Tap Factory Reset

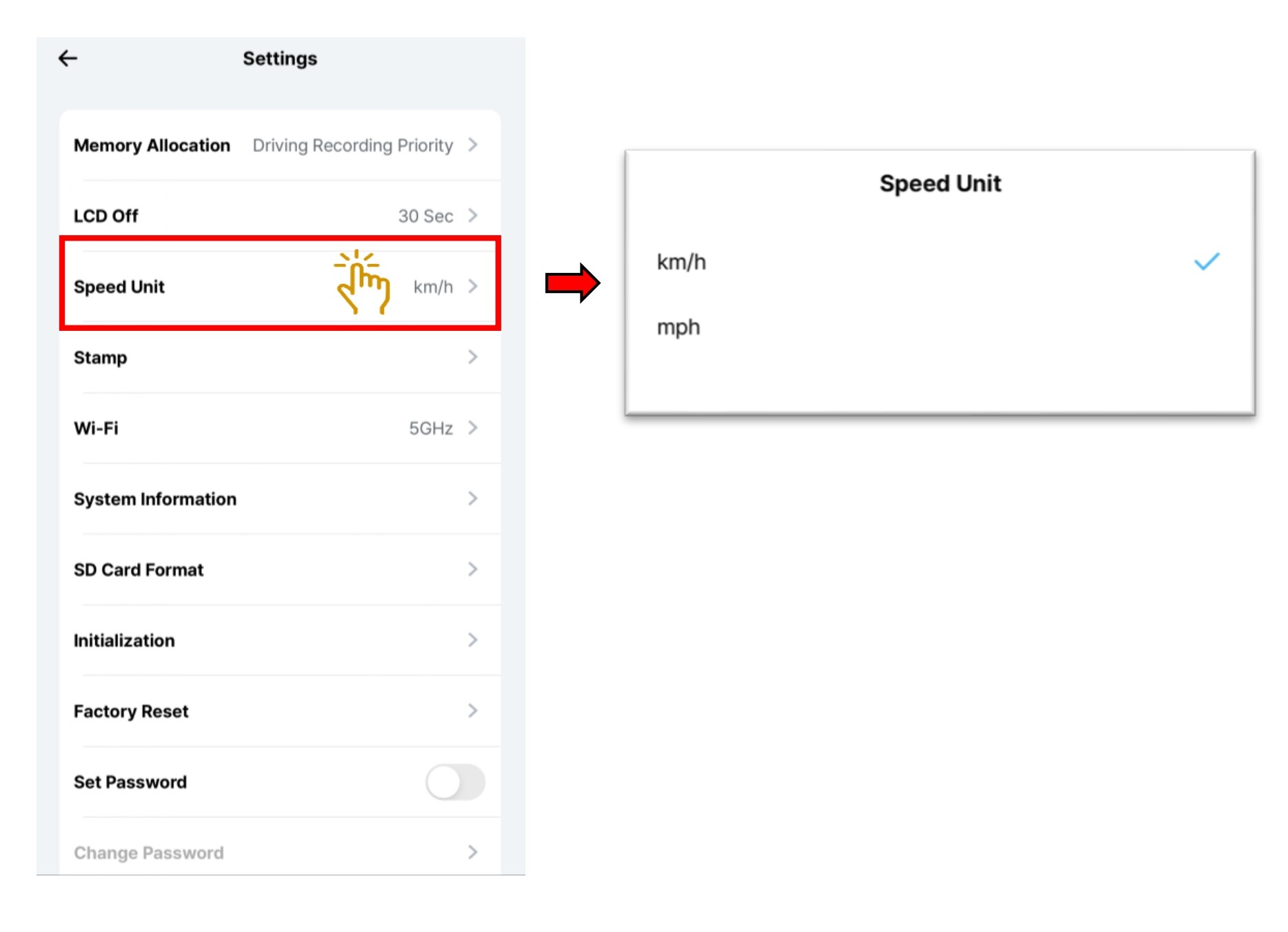[131, 711]
